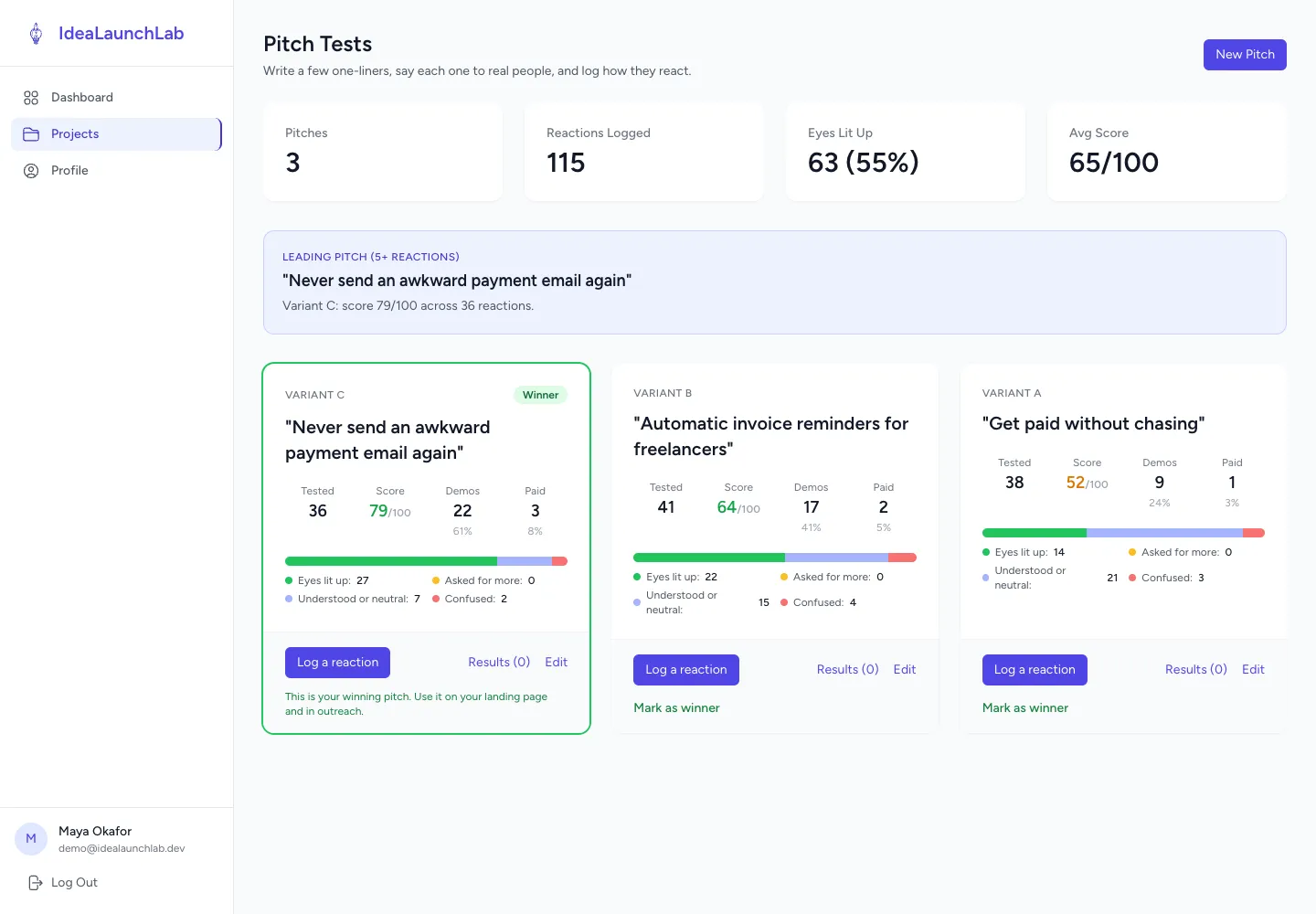Click the Log Out arrow icon
Image resolution: width=1316 pixels, height=914 pixels.
tap(36, 883)
